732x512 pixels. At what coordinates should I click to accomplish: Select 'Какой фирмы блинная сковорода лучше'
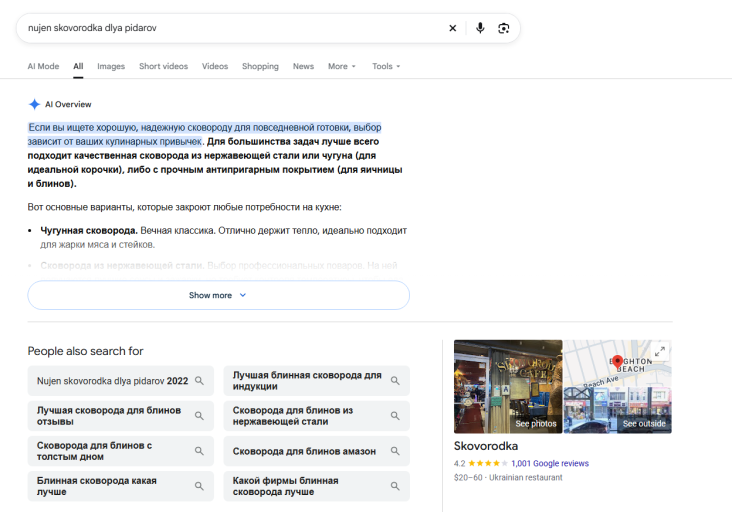pos(317,486)
